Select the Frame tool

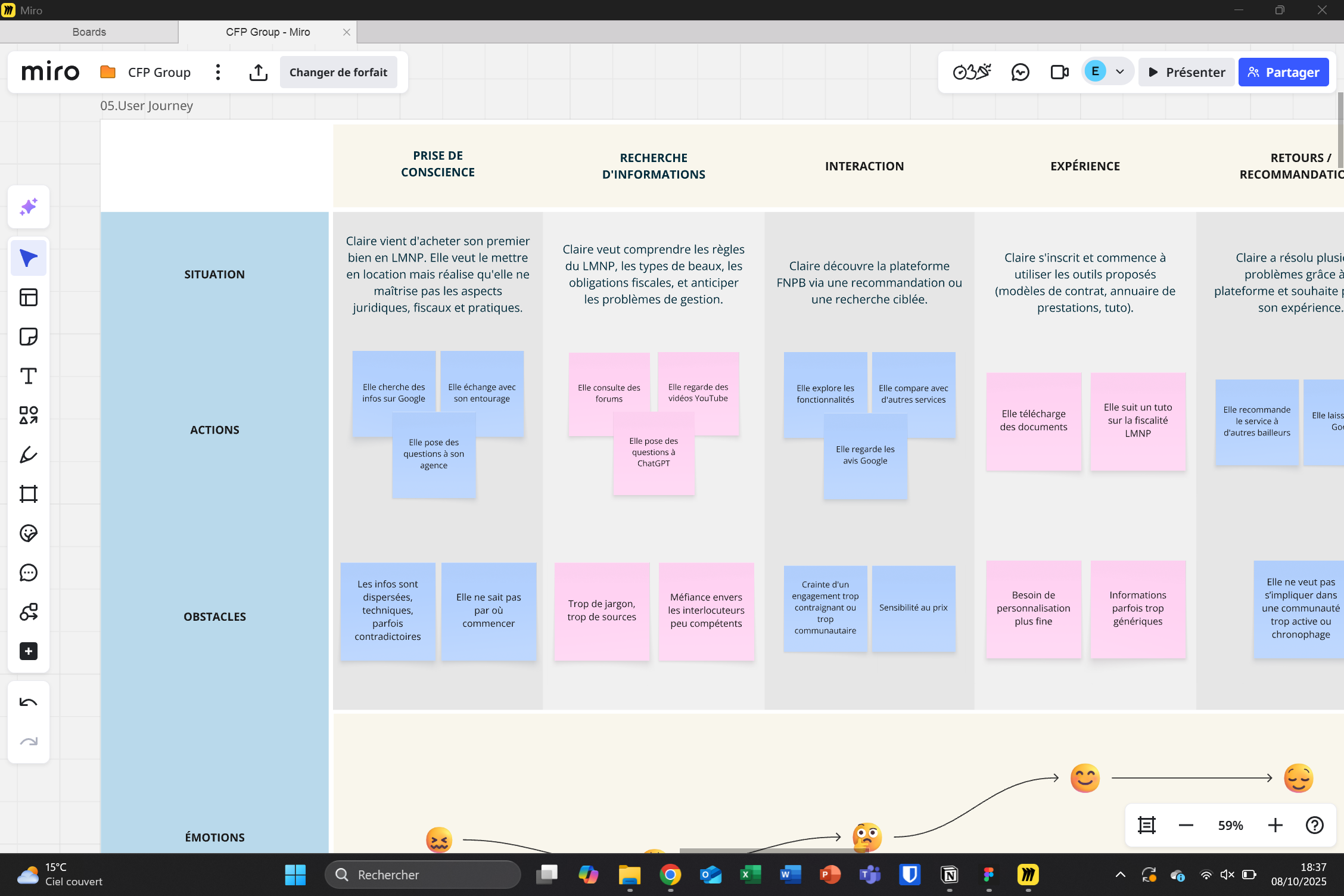point(29,494)
